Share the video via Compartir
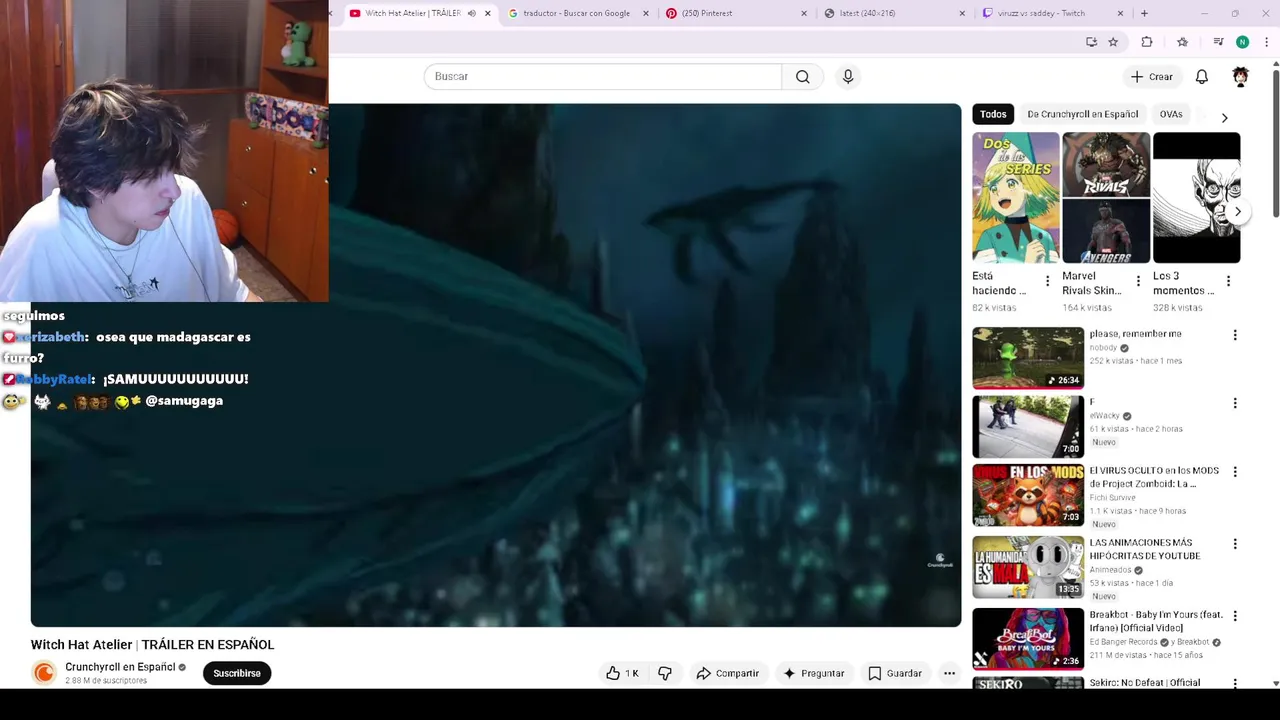The width and height of the screenshot is (1280, 720). click(x=728, y=673)
